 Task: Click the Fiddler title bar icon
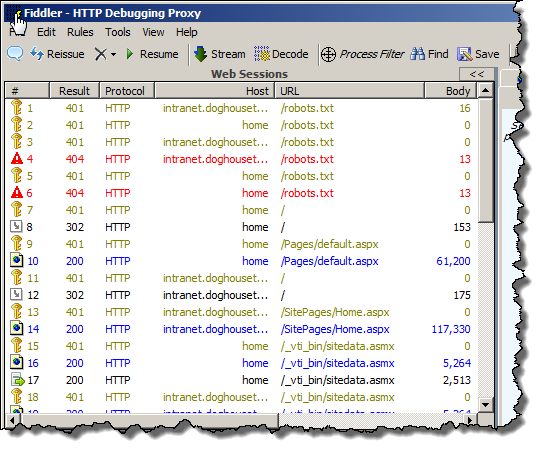15,14
